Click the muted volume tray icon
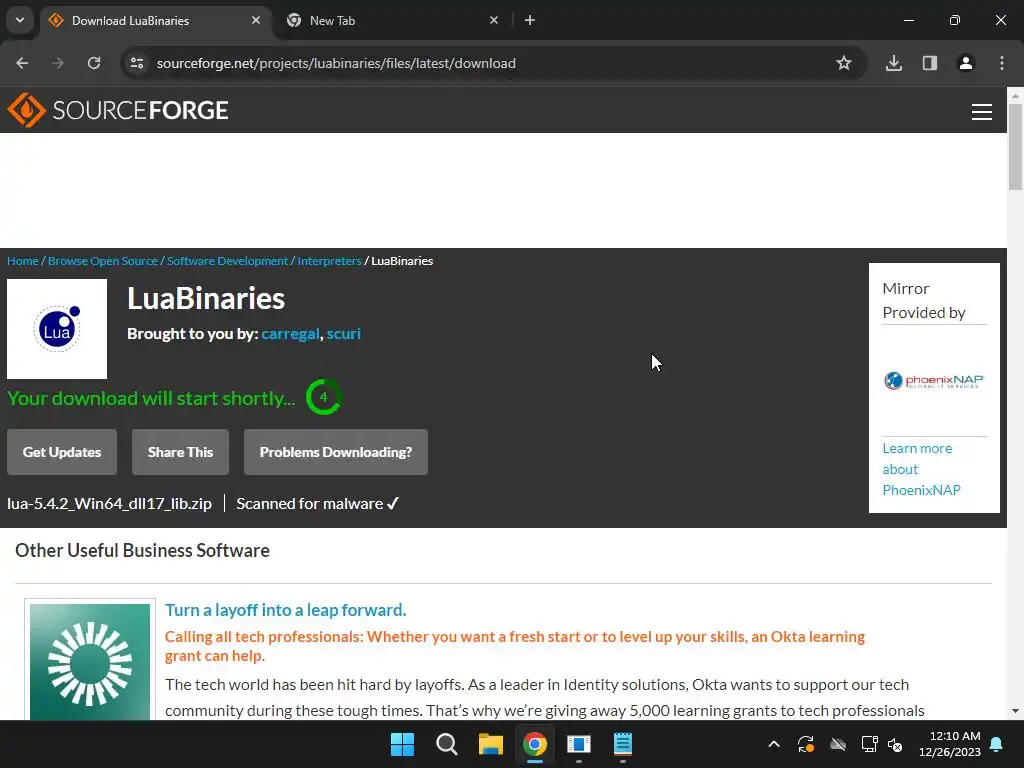 coord(895,744)
